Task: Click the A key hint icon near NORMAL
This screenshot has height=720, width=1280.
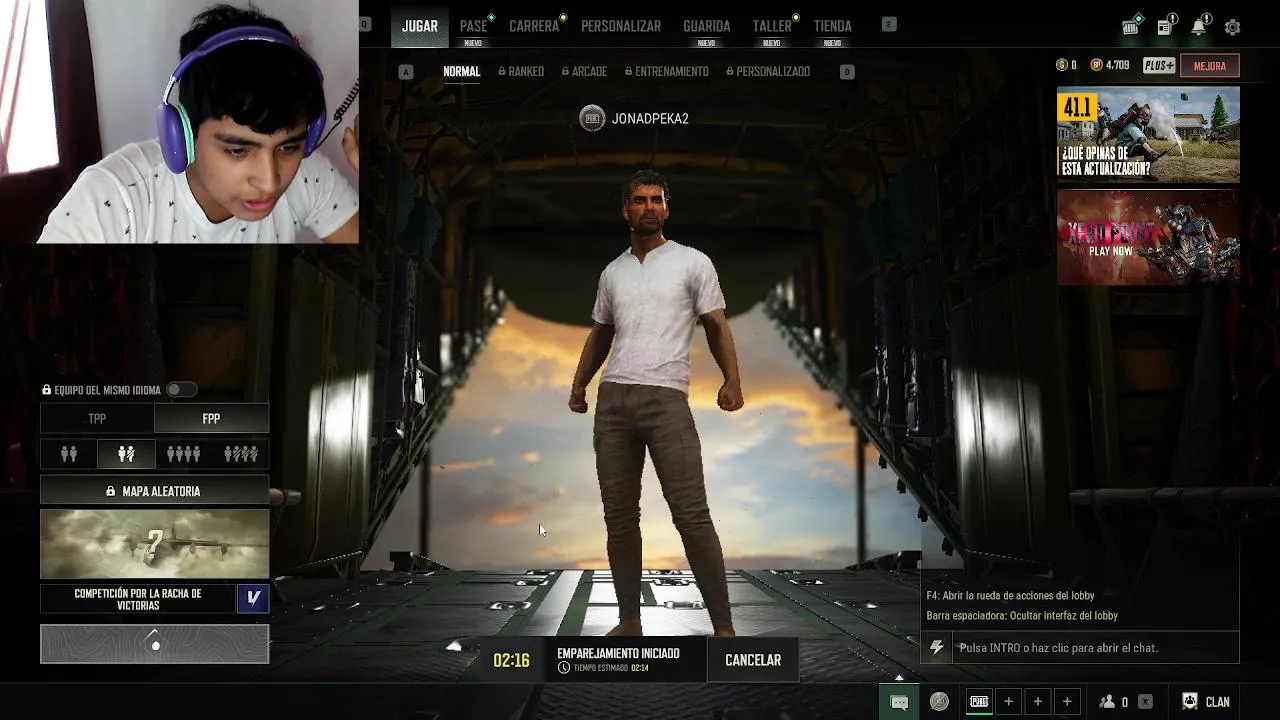Action: click(x=406, y=72)
